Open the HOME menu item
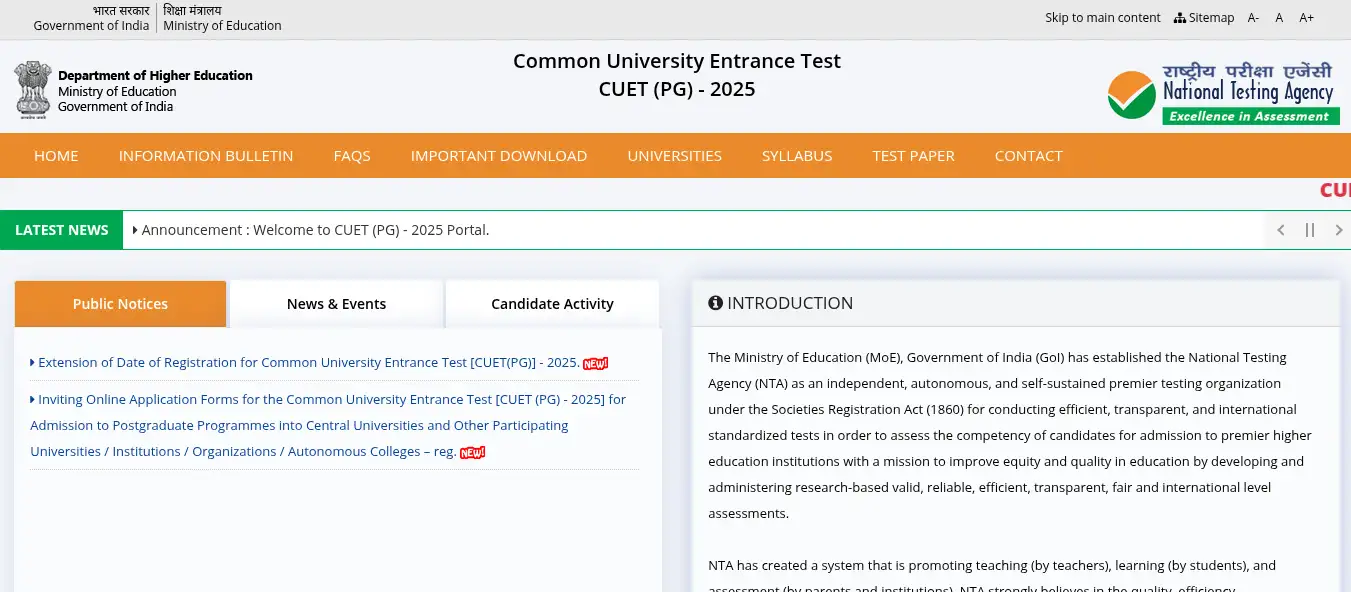Screen dimensions: 1351x592 (x=56, y=156)
